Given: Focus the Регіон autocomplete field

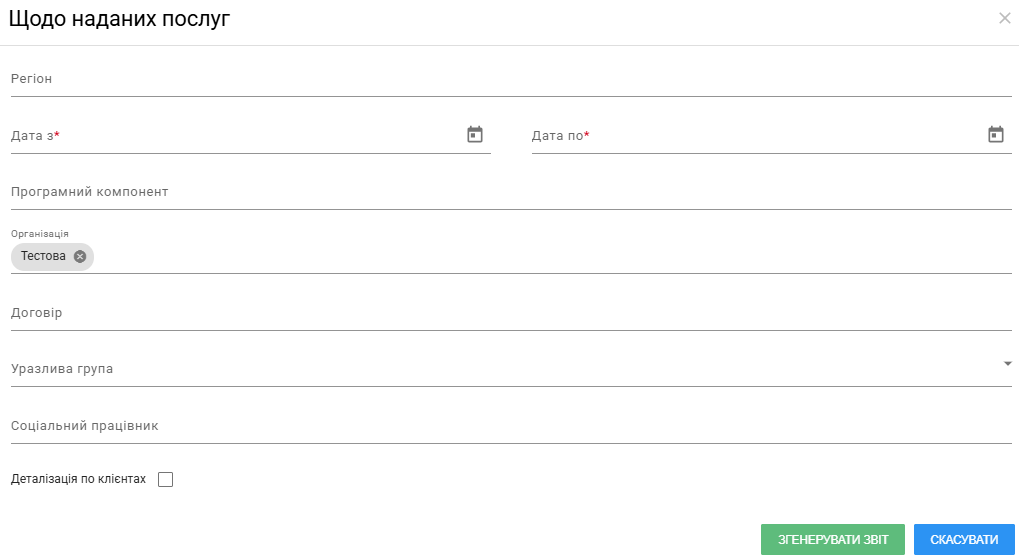Looking at the screenshot, I should coord(511,79).
